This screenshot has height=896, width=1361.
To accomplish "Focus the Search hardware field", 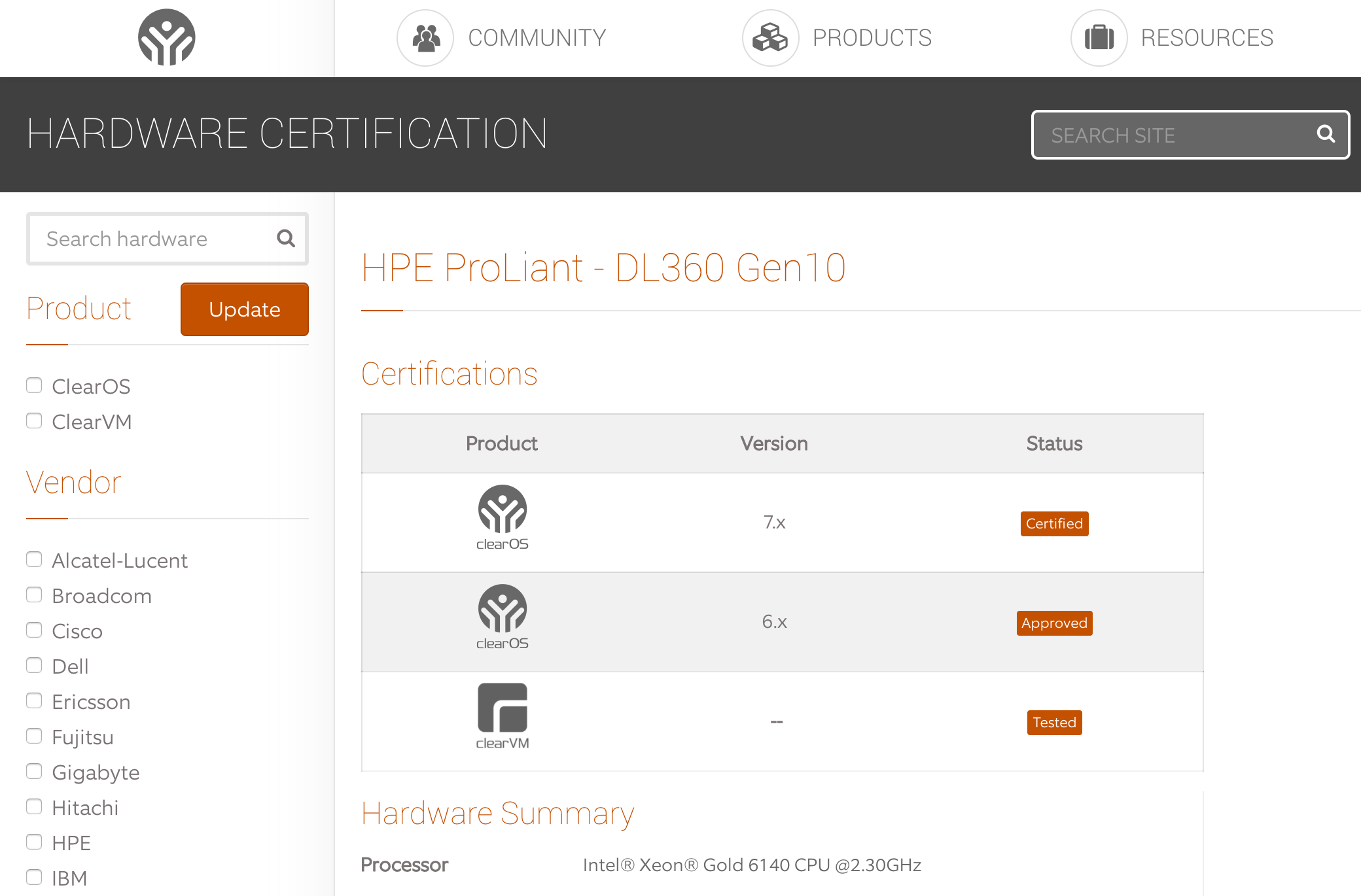I will [x=168, y=239].
